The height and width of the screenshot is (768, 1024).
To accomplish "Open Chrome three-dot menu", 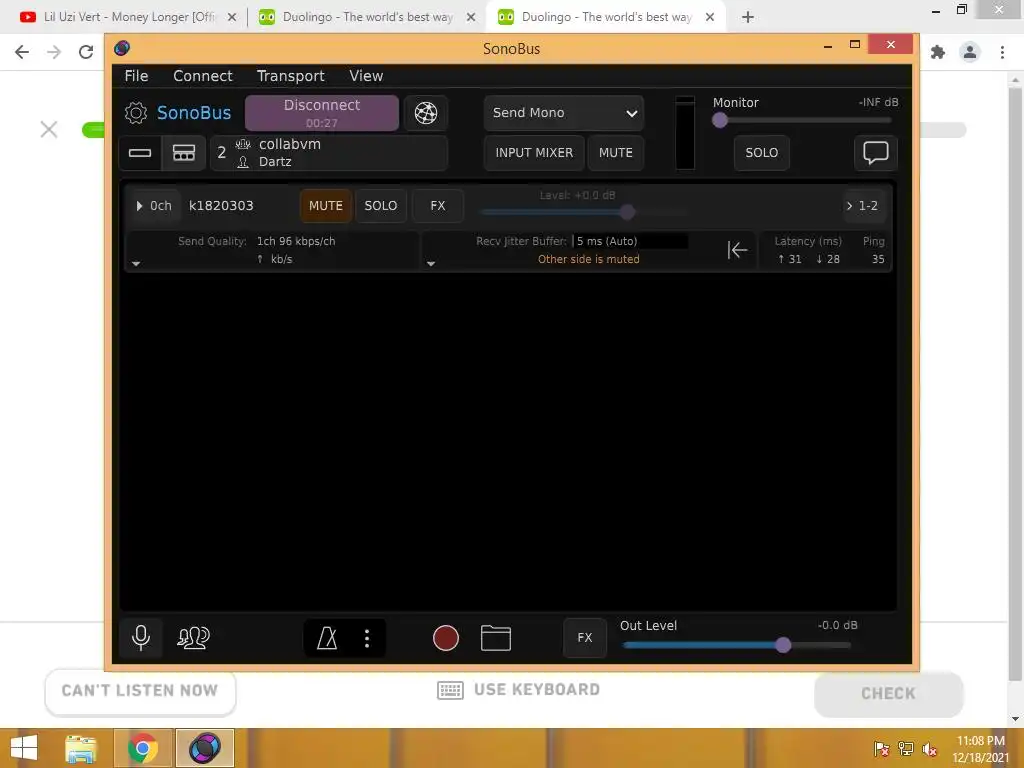I will click(x=1002, y=52).
